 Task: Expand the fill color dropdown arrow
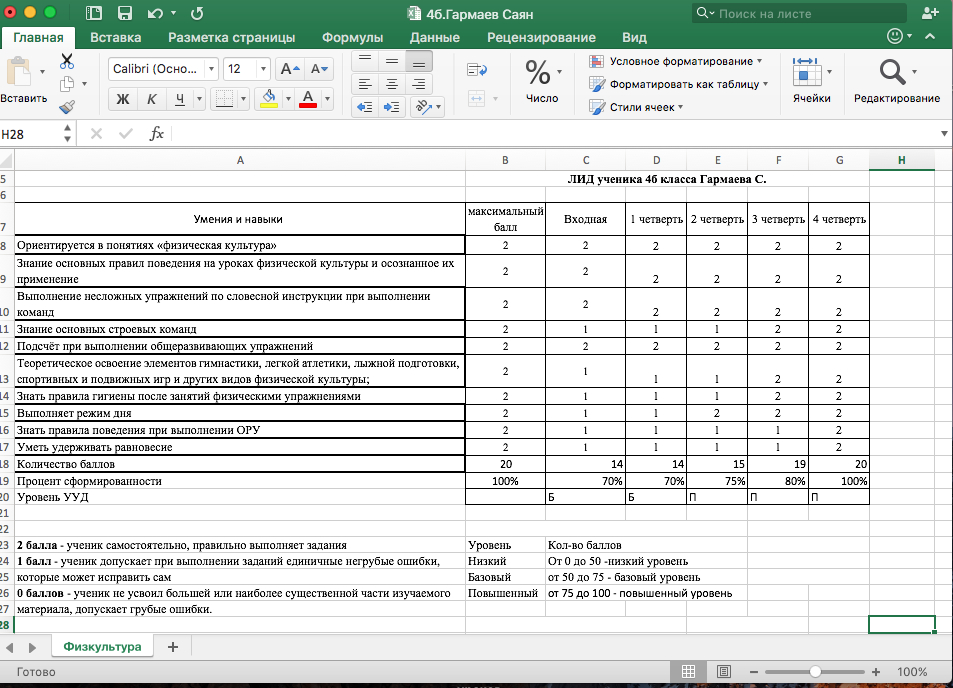click(x=288, y=99)
